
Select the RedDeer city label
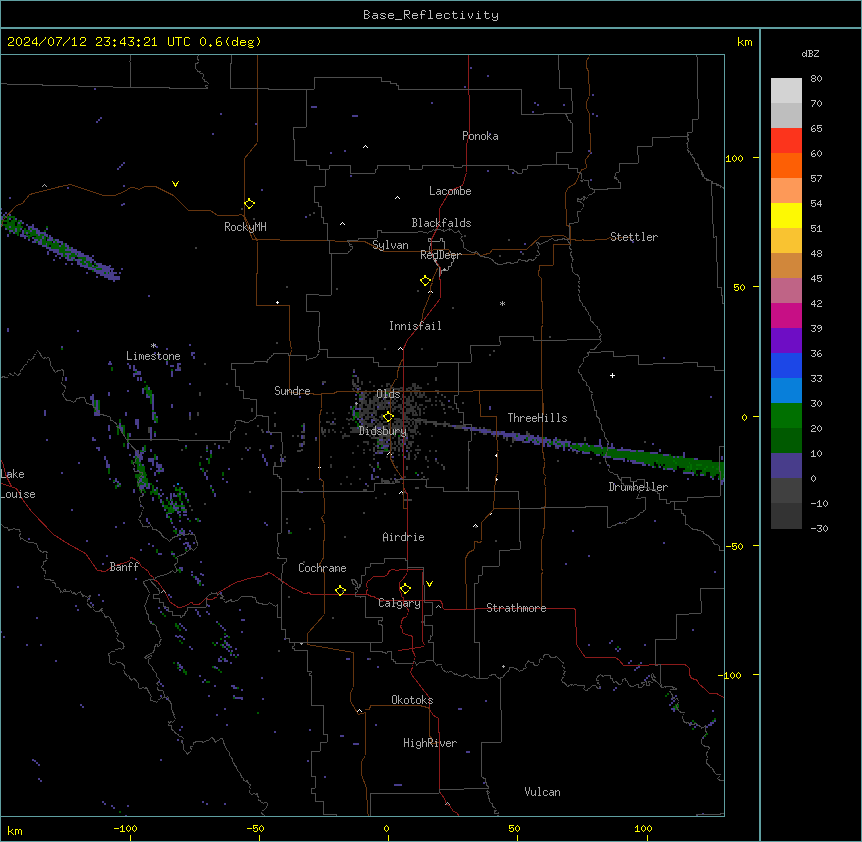(440, 255)
